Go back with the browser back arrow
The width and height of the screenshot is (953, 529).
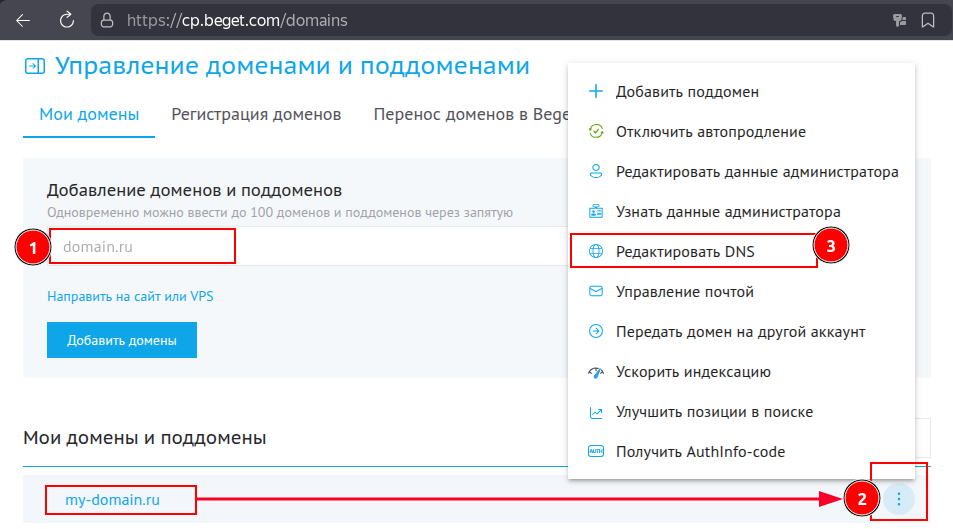pyautogui.click(x=23, y=21)
